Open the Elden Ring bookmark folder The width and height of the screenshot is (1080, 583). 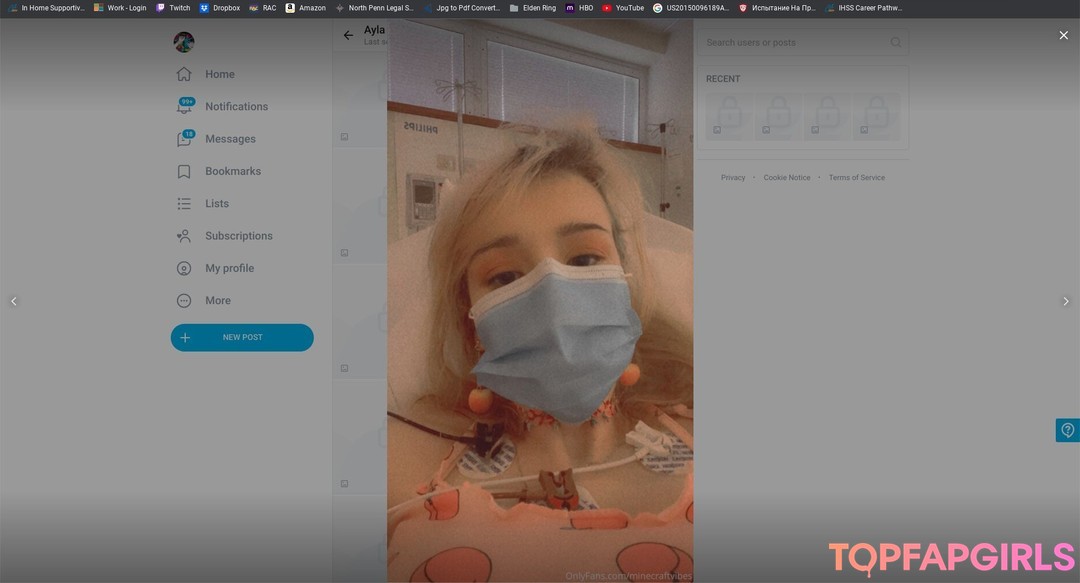coord(532,8)
